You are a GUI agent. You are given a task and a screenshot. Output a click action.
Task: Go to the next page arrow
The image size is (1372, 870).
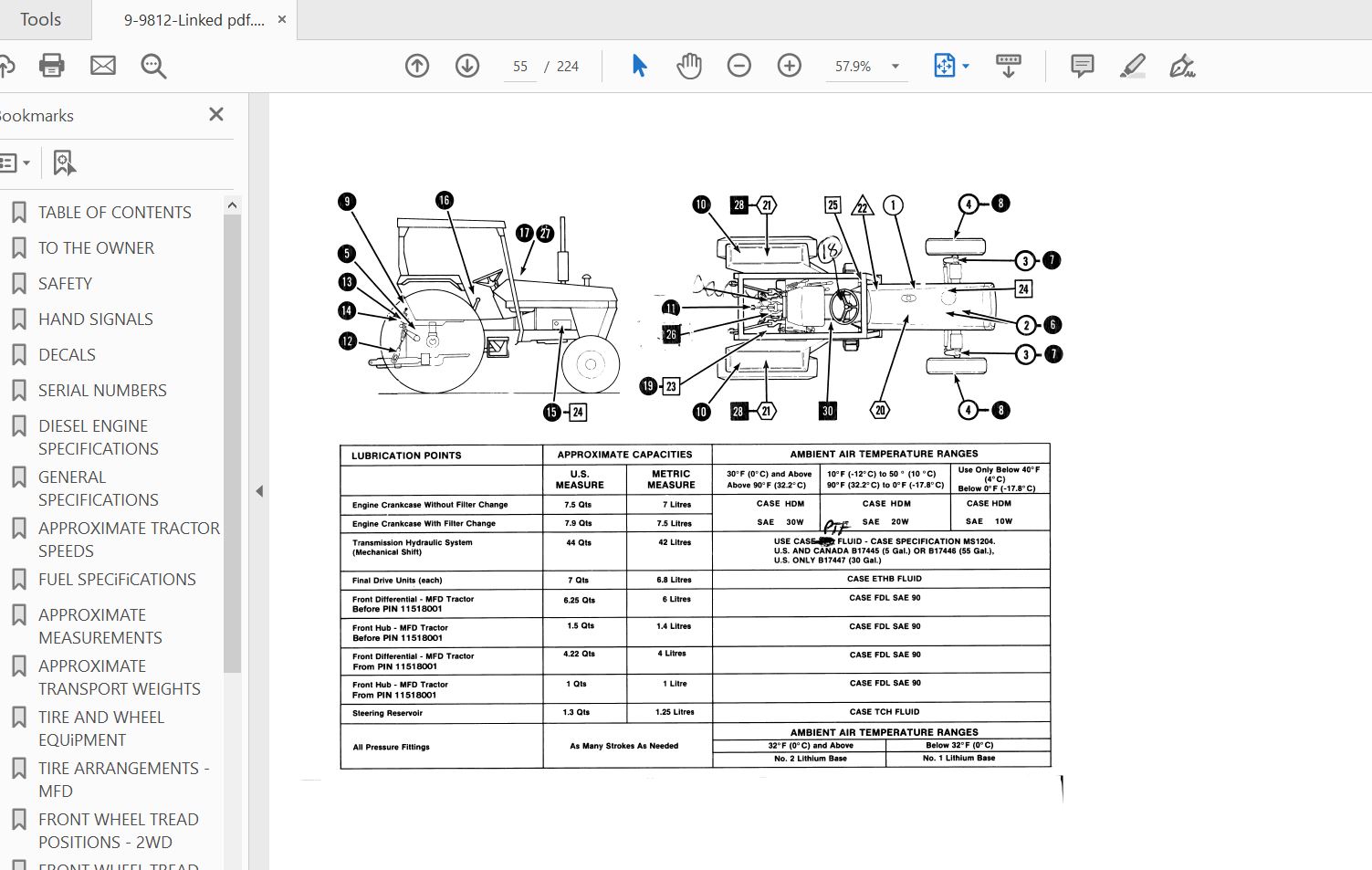pos(467,66)
